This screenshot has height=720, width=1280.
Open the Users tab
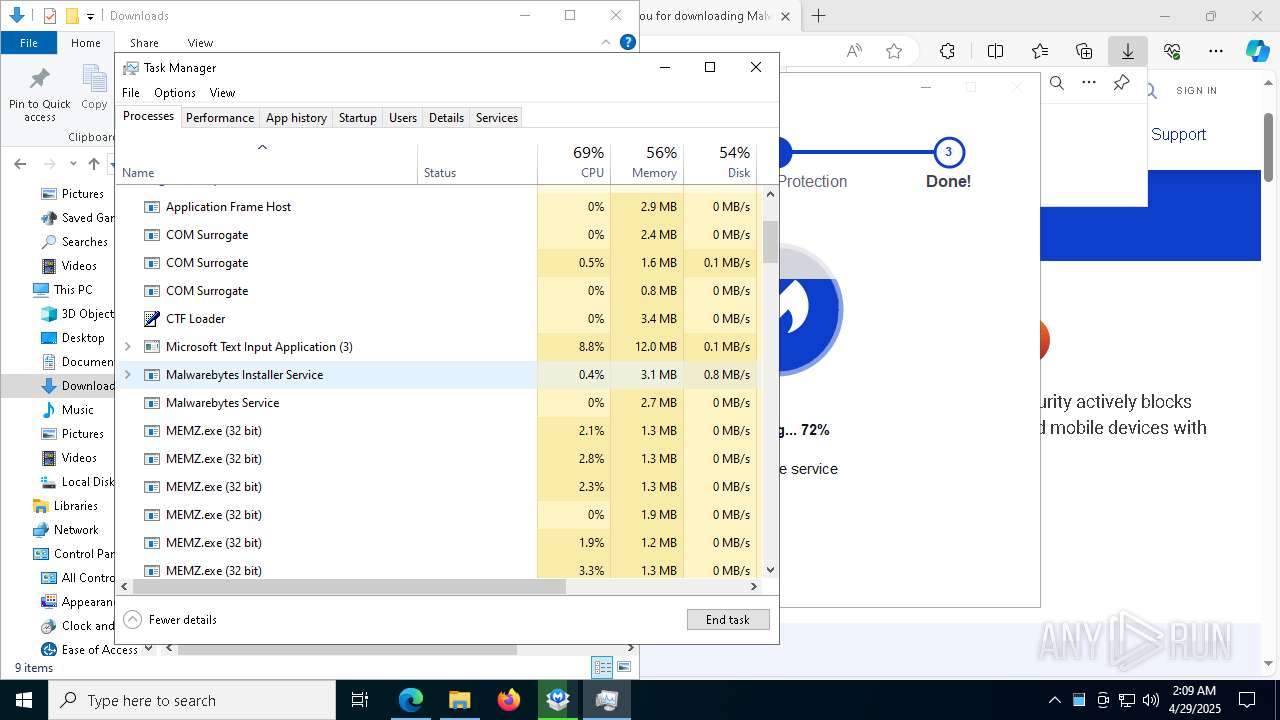403,117
